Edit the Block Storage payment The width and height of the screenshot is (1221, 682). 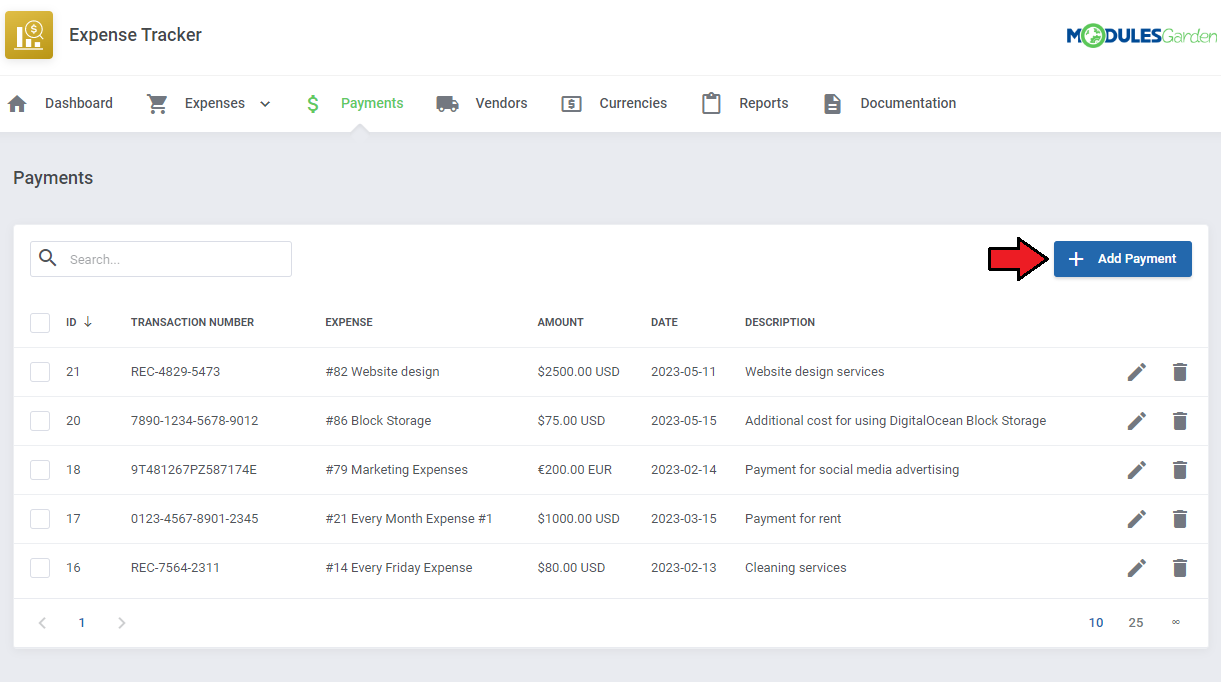(1137, 421)
